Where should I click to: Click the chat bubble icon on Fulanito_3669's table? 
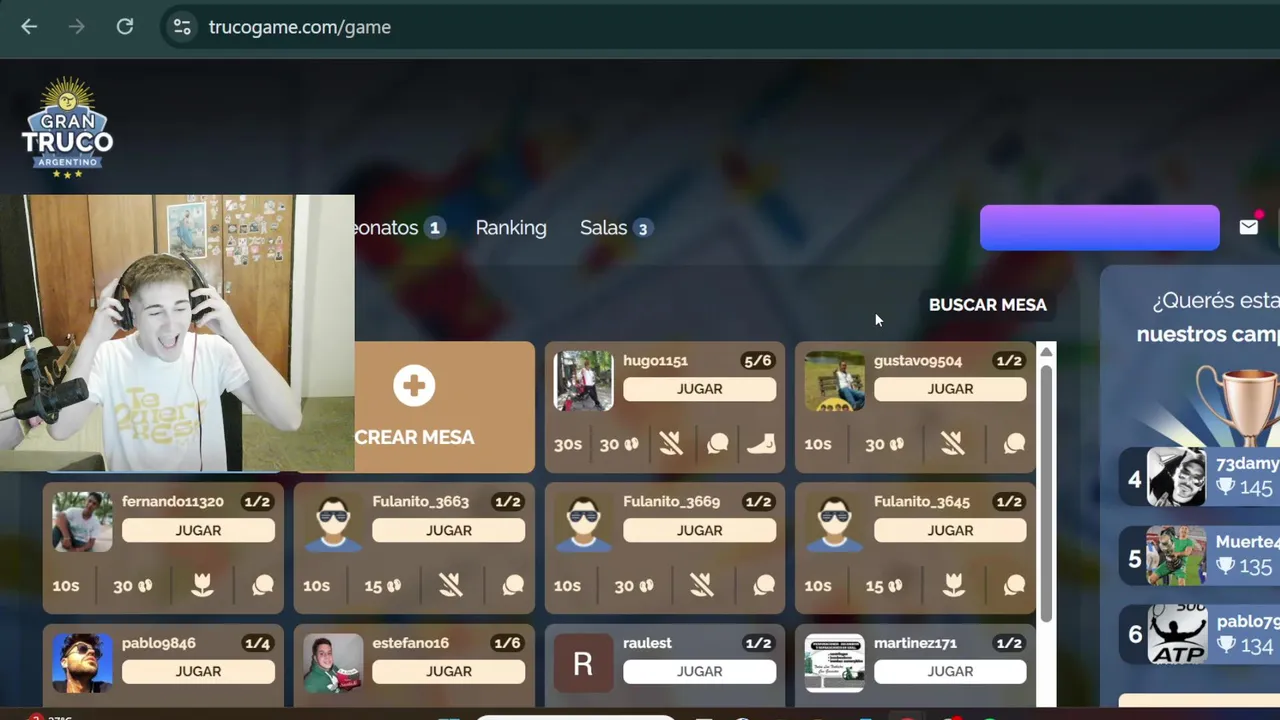click(x=764, y=585)
